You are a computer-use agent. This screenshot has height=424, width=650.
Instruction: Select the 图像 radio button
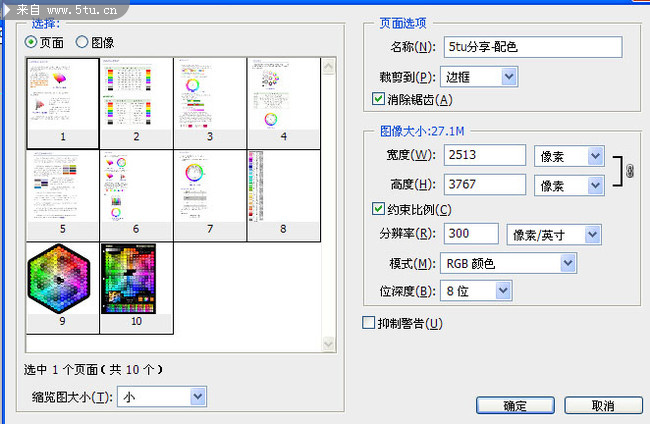coord(83,42)
